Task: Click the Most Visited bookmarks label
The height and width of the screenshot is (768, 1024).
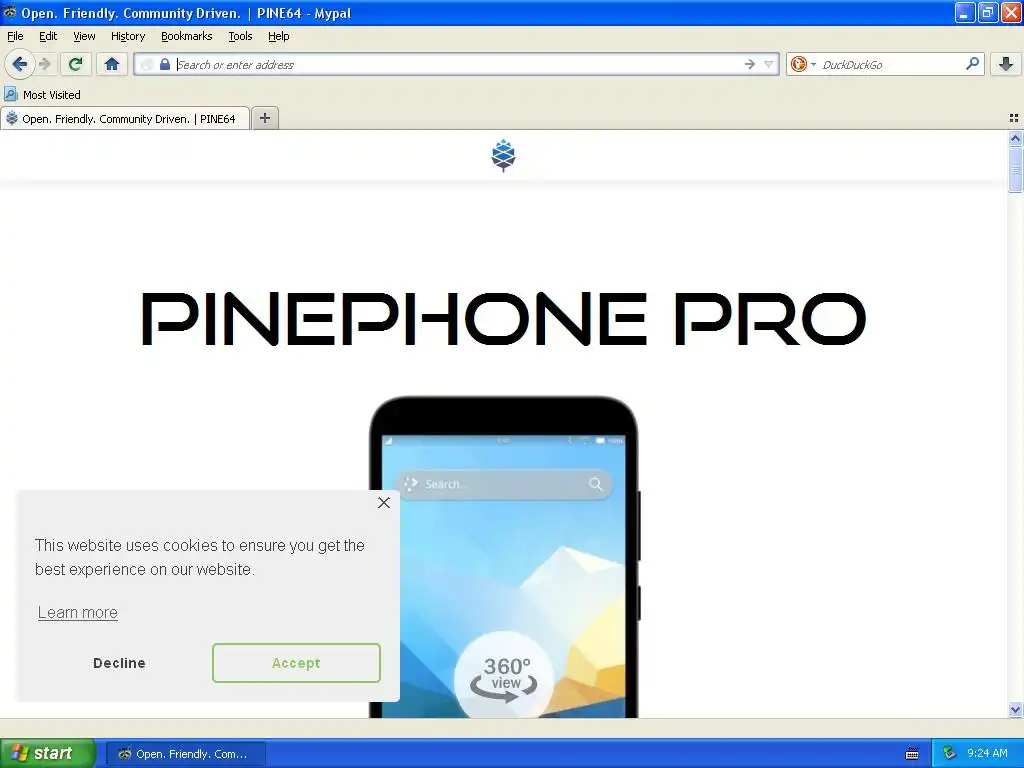Action: click(x=52, y=95)
